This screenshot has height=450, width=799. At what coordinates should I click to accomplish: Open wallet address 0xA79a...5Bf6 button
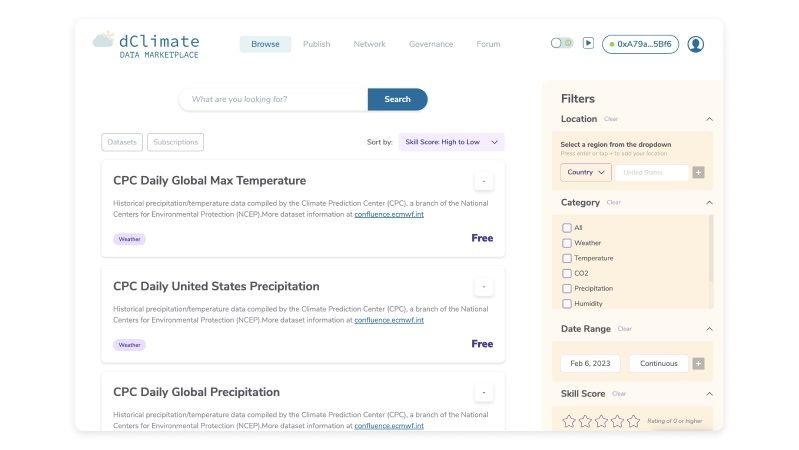640,44
